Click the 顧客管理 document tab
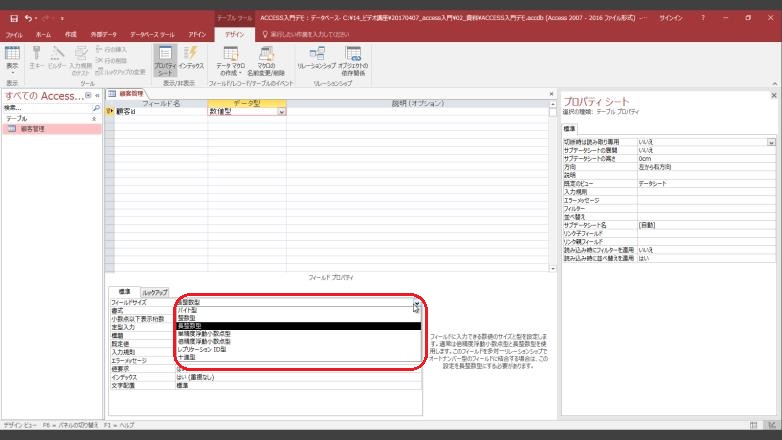 pos(127,93)
